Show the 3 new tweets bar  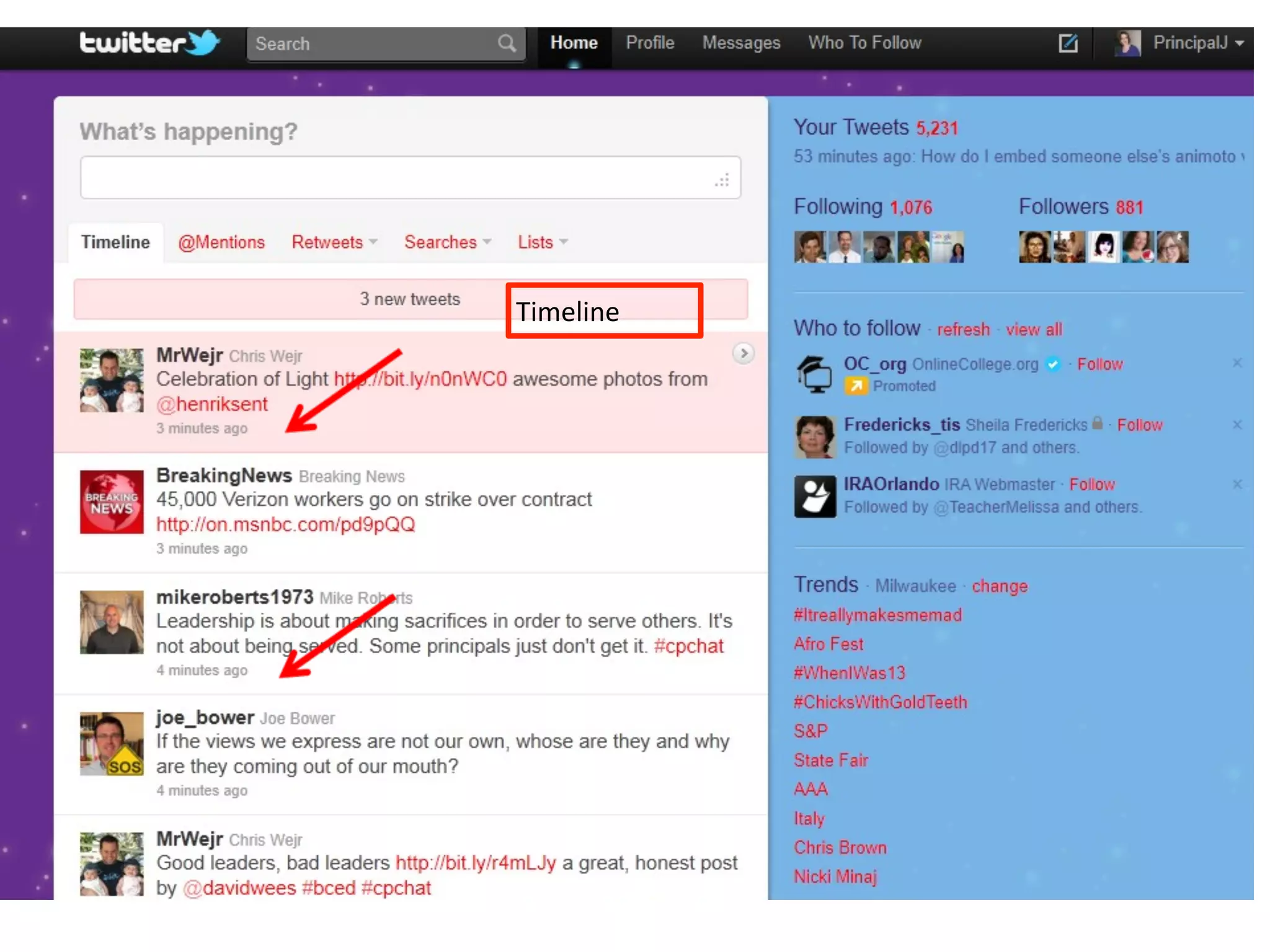(x=411, y=299)
